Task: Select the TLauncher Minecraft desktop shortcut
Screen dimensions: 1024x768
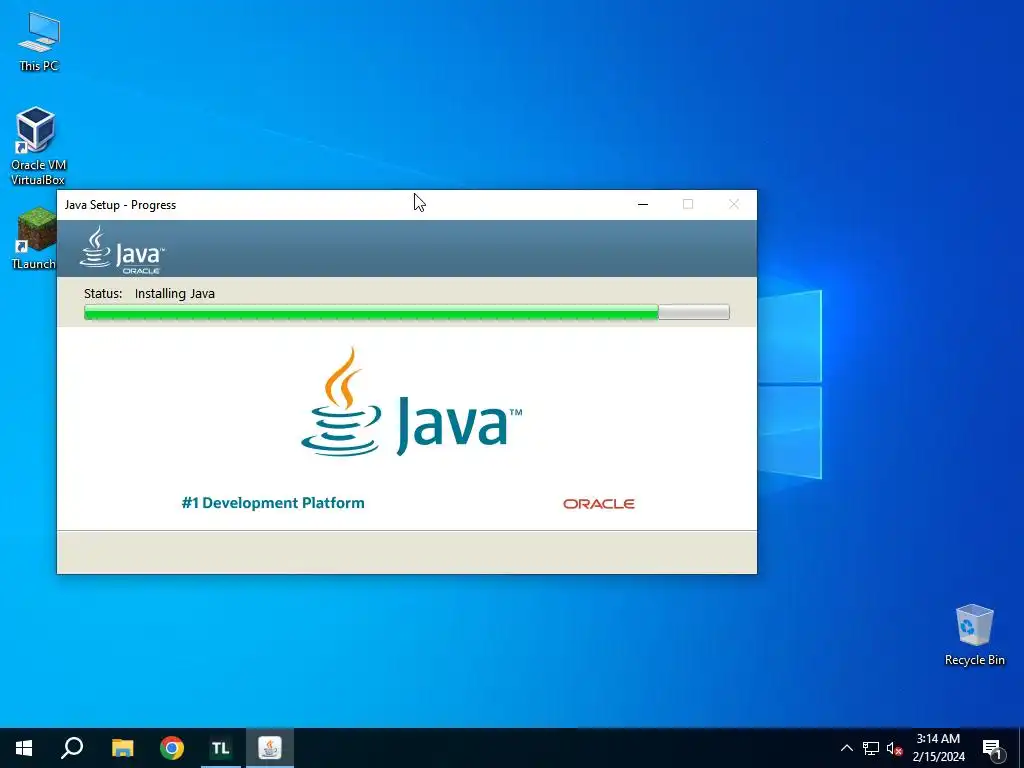Action: click(x=34, y=238)
